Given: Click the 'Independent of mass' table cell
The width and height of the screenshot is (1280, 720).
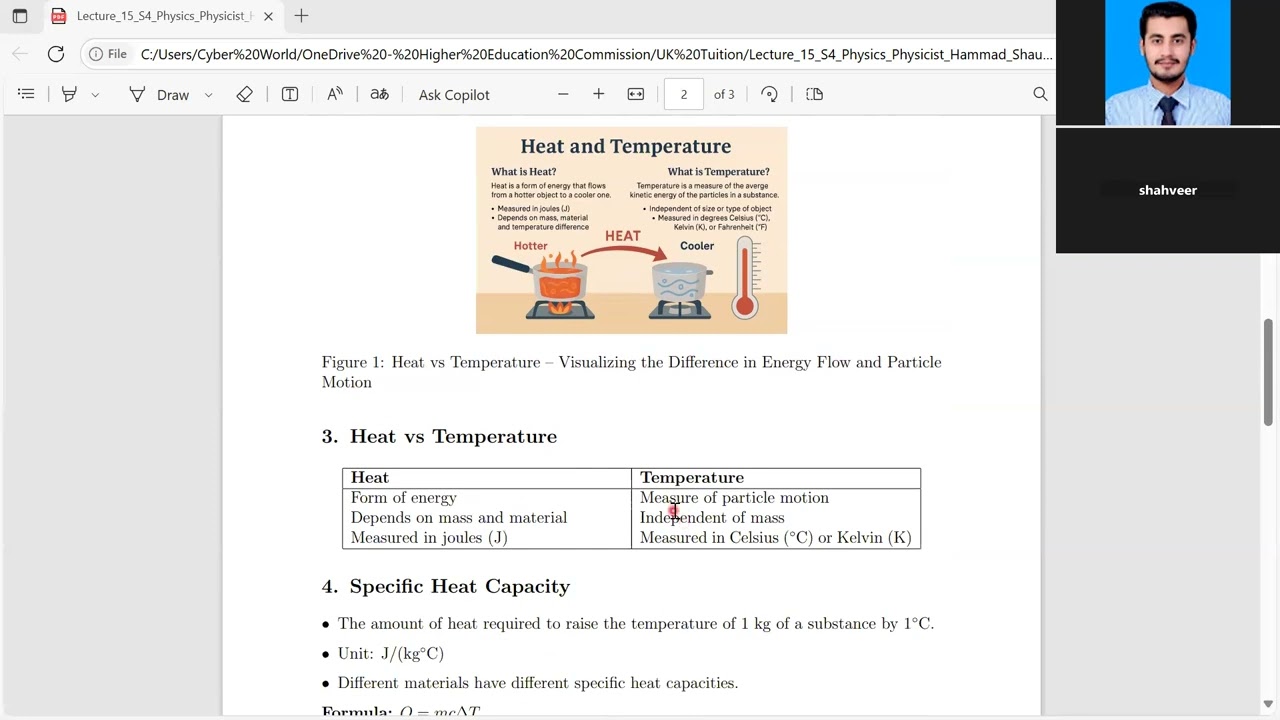Looking at the screenshot, I should point(712,517).
